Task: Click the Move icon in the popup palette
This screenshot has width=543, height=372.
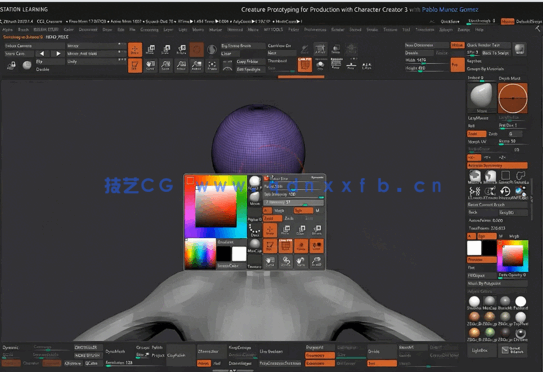Action: point(286,230)
